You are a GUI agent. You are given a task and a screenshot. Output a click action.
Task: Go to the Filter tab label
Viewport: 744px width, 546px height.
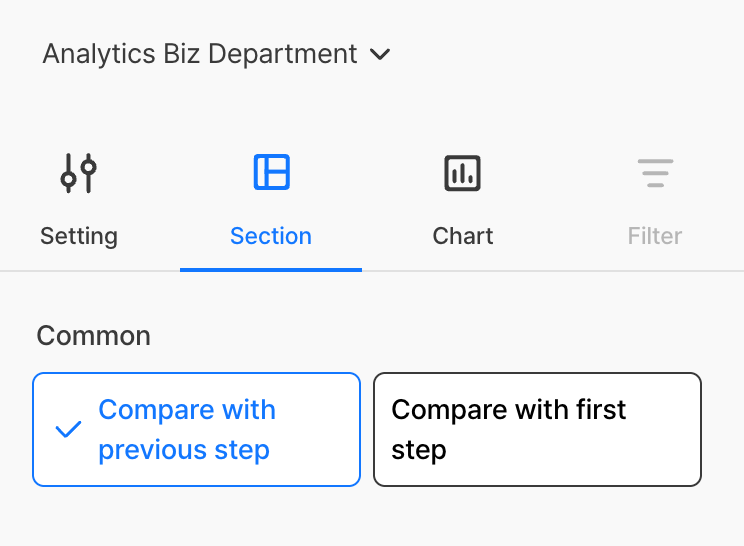tap(655, 236)
